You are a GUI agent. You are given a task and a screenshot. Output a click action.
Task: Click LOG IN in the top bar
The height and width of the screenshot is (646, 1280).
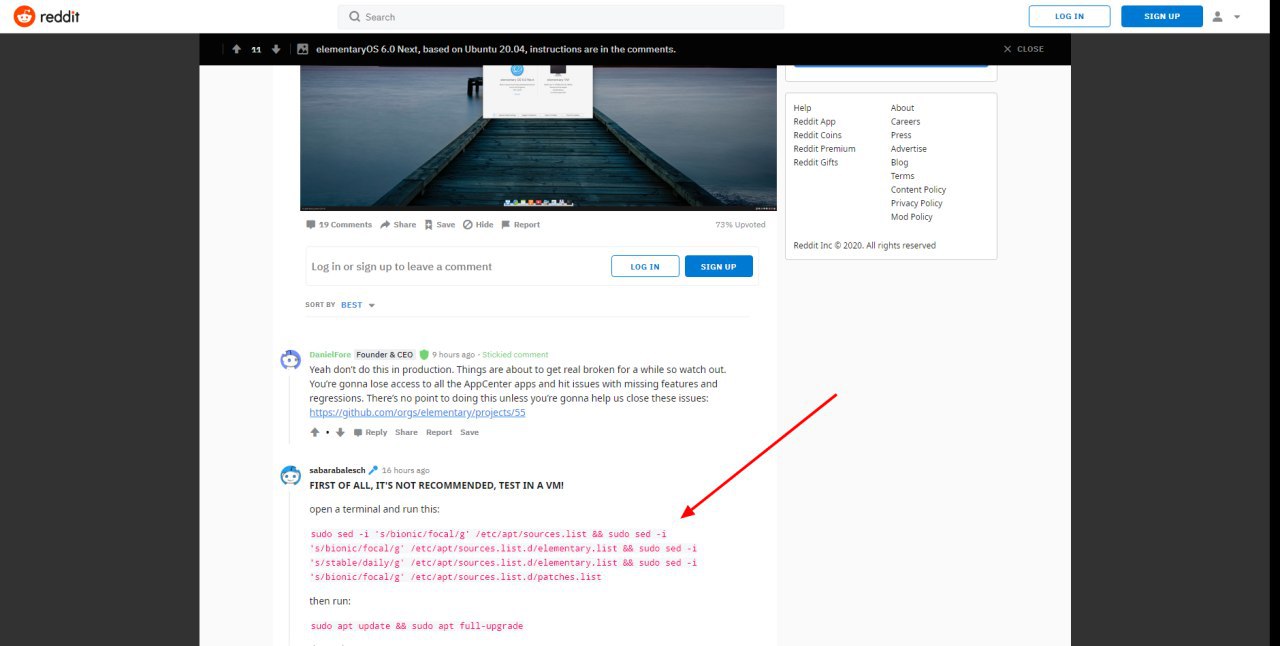click(x=1069, y=16)
